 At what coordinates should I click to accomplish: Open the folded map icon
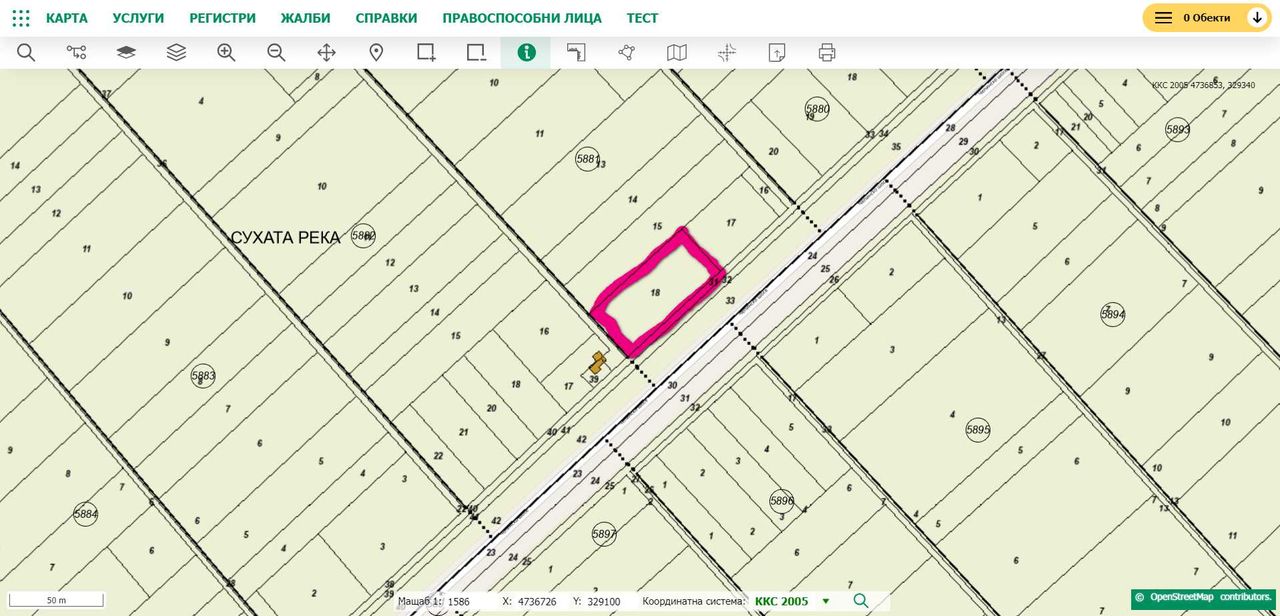pyautogui.click(x=677, y=53)
